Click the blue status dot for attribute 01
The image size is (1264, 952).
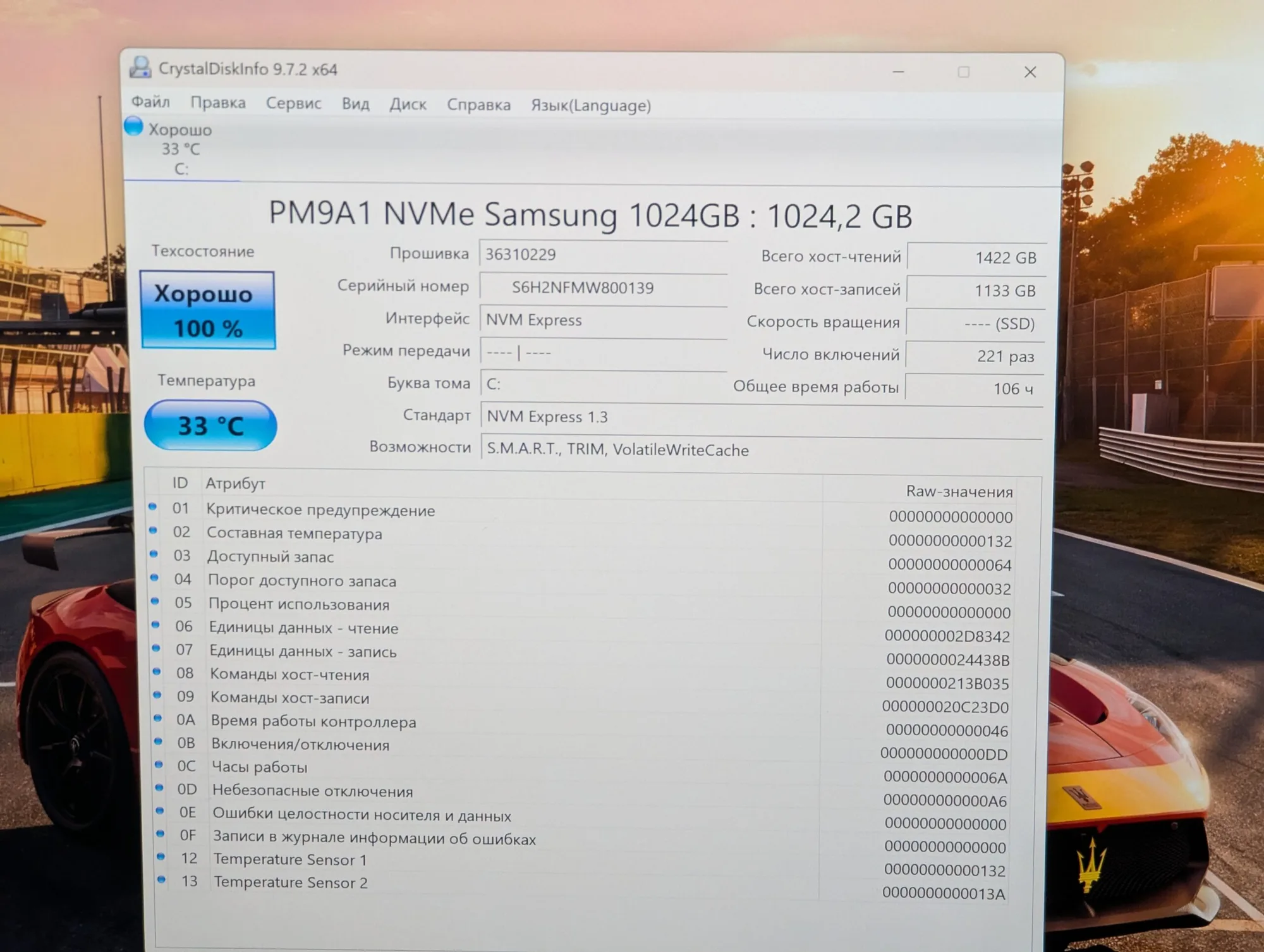(152, 506)
